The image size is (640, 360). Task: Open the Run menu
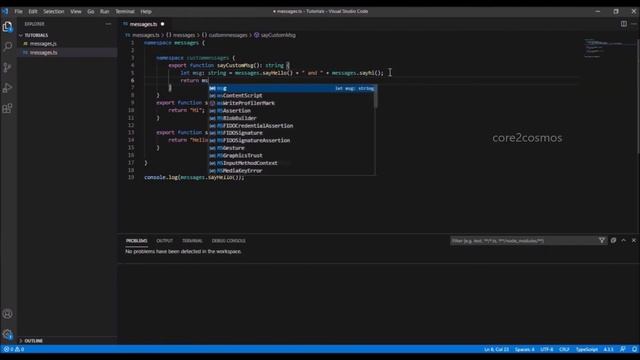tap(104, 11)
